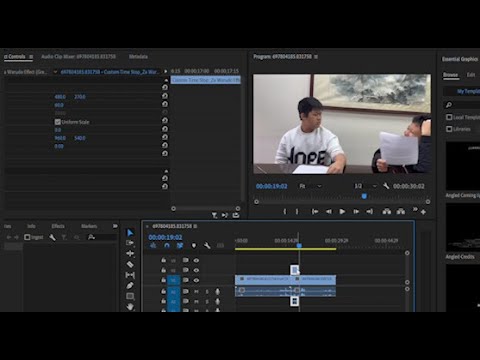Open timeline display settings wrench
Image resolution: width=480 pixels, height=360 pixels.
(207, 246)
